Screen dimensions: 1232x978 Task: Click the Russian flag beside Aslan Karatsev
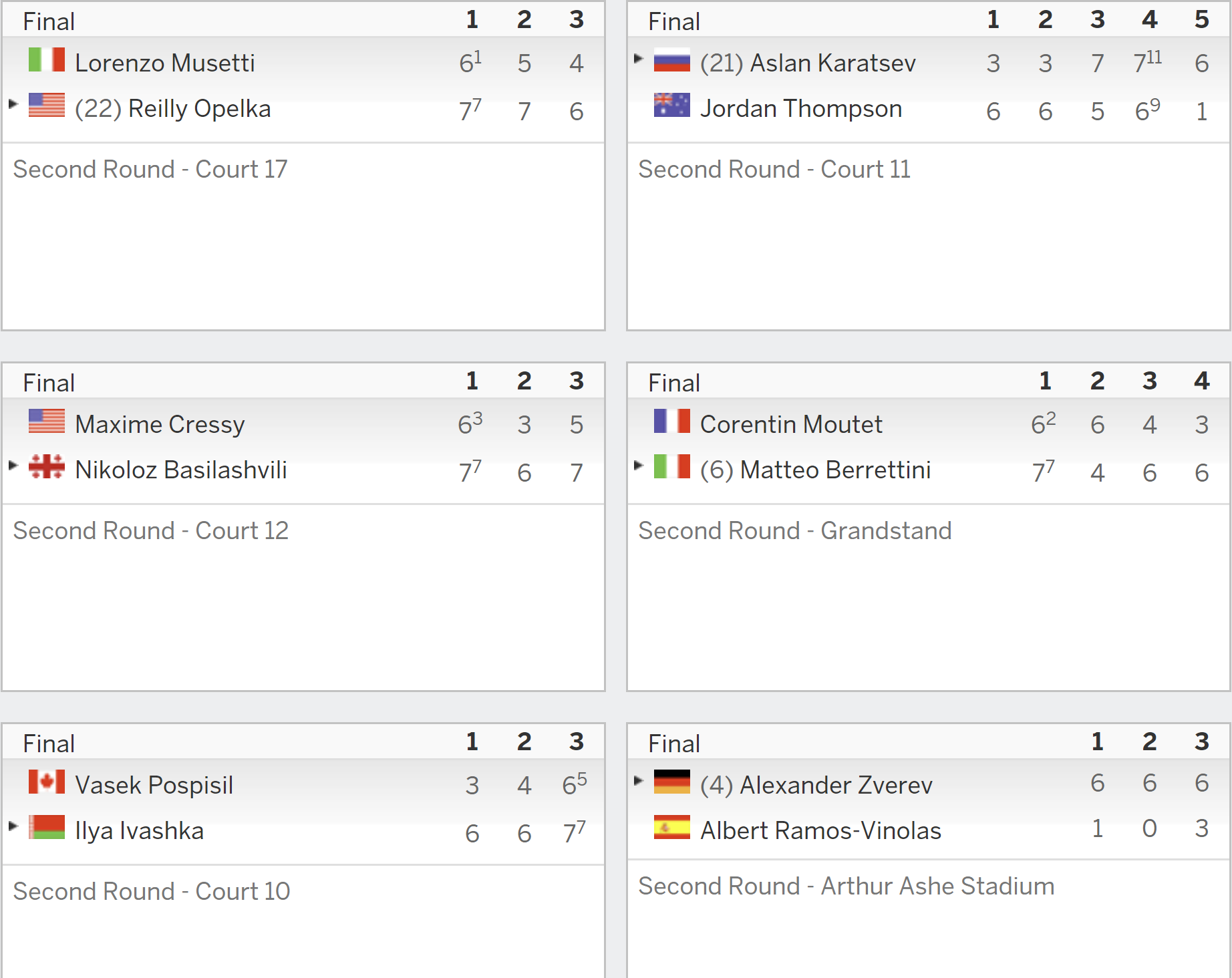tap(672, 59)
